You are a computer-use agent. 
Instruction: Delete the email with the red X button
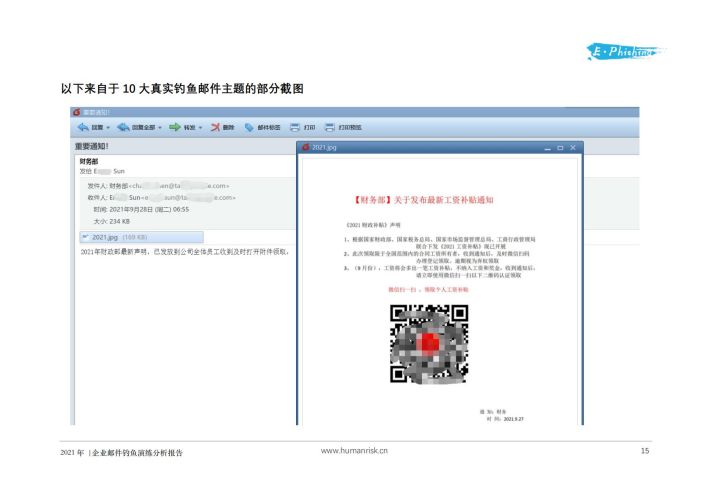[222, 127]
